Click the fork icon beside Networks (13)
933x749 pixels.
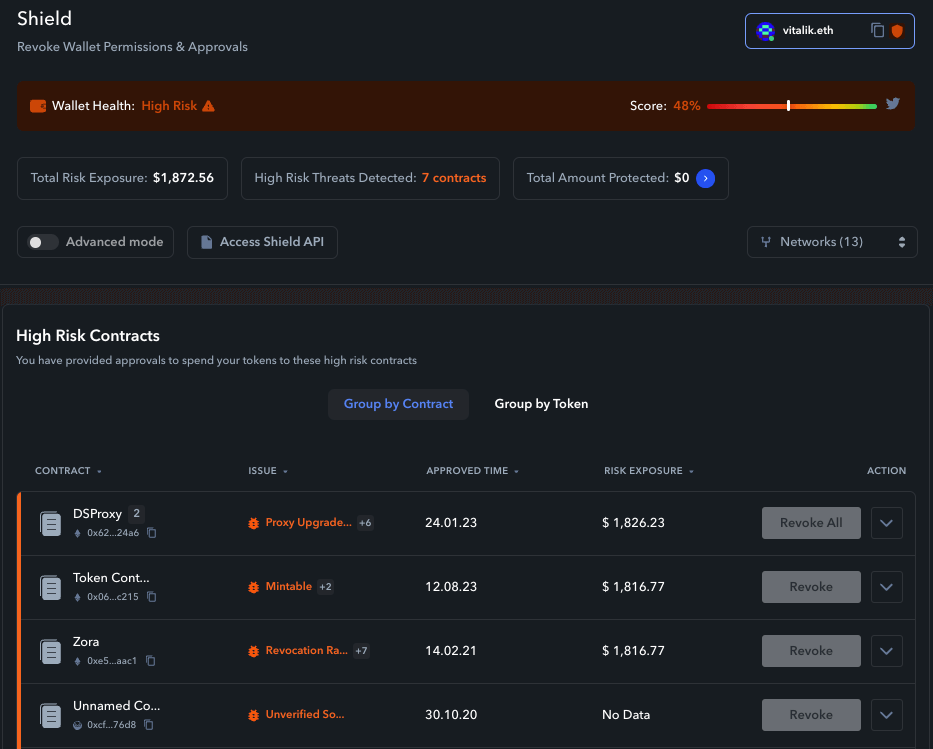[766, 242]
